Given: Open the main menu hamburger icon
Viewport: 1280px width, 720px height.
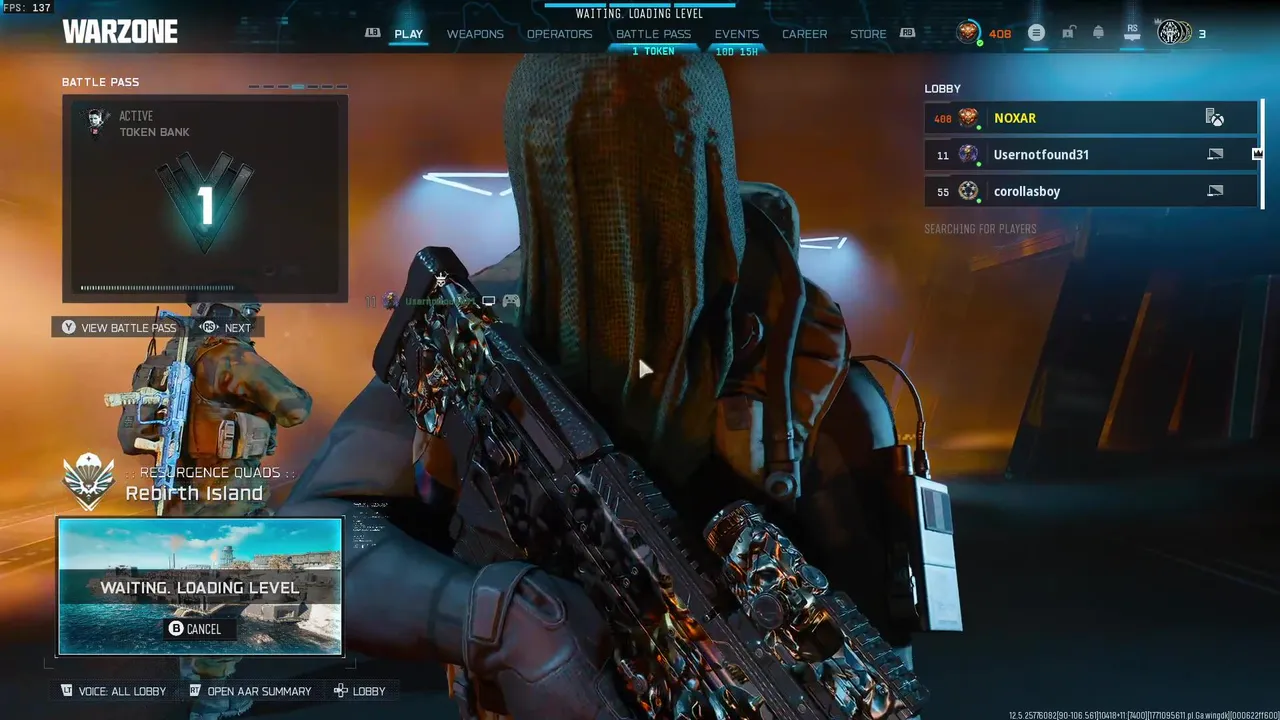Looking at the screenshot, I should point(1036,33).
